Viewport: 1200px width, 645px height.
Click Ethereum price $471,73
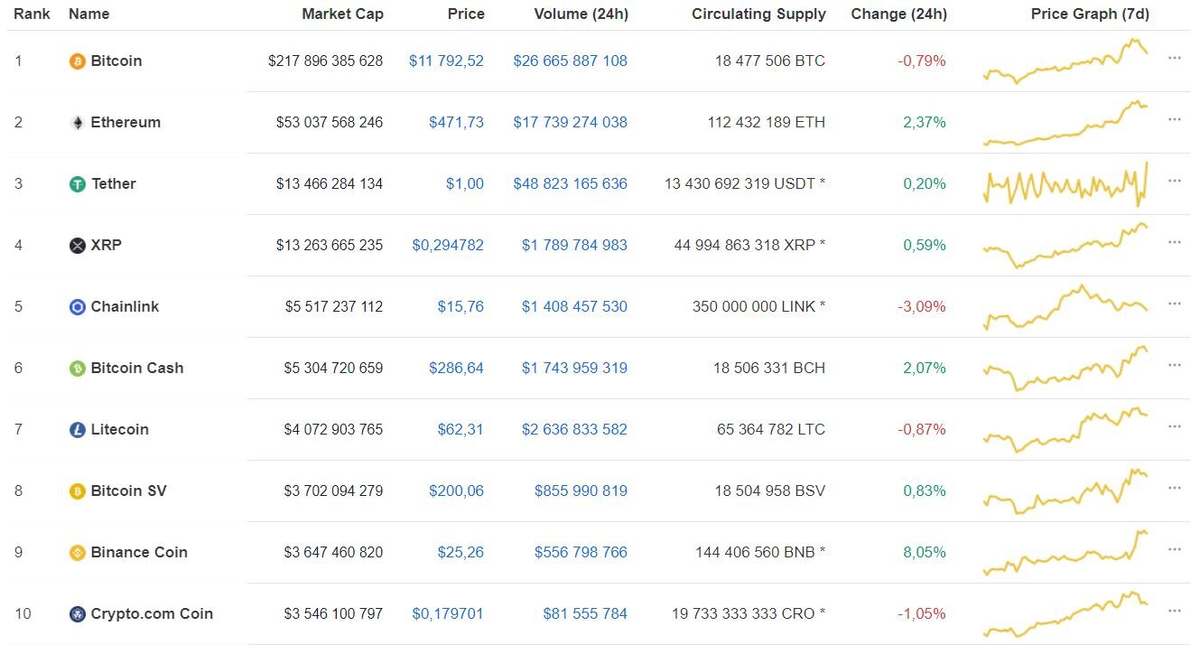pos(456,123)
